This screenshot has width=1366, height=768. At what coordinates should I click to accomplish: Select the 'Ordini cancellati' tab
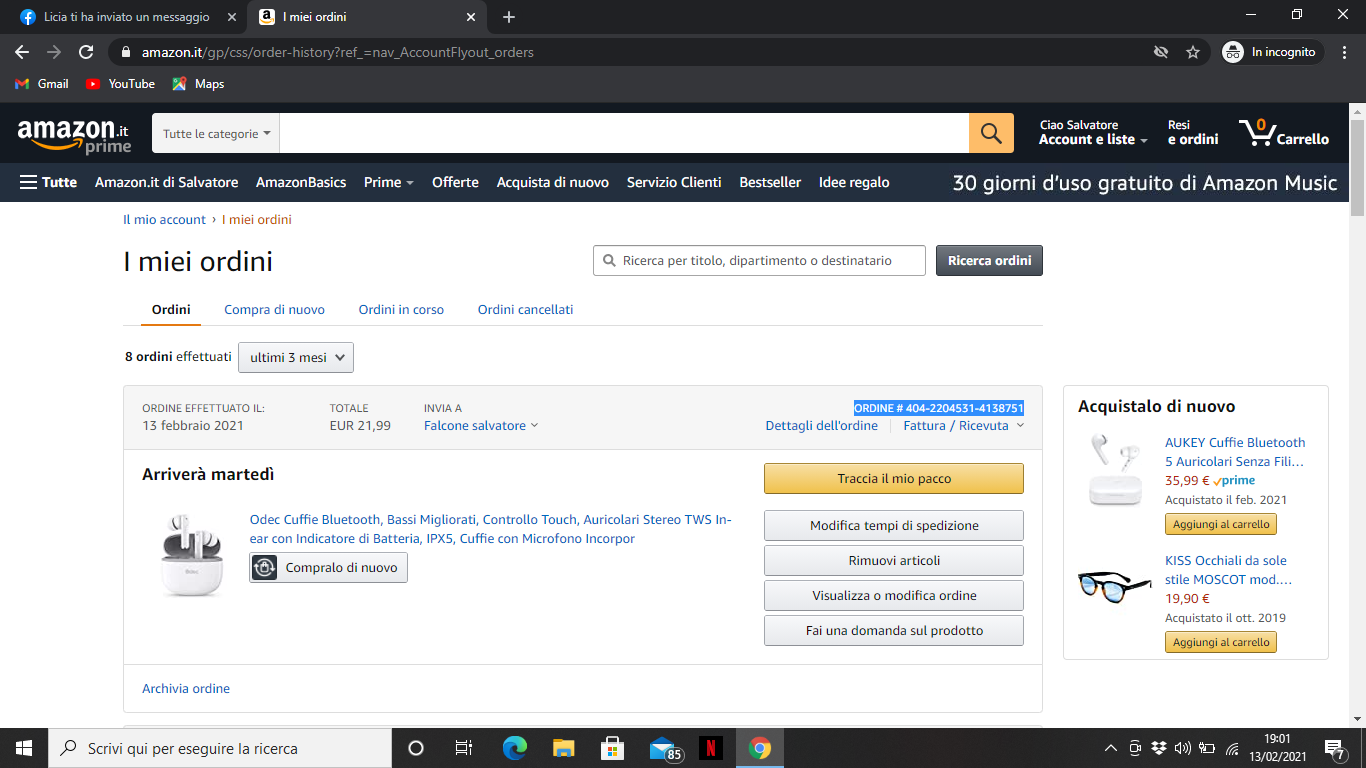(x=525, y=310)
